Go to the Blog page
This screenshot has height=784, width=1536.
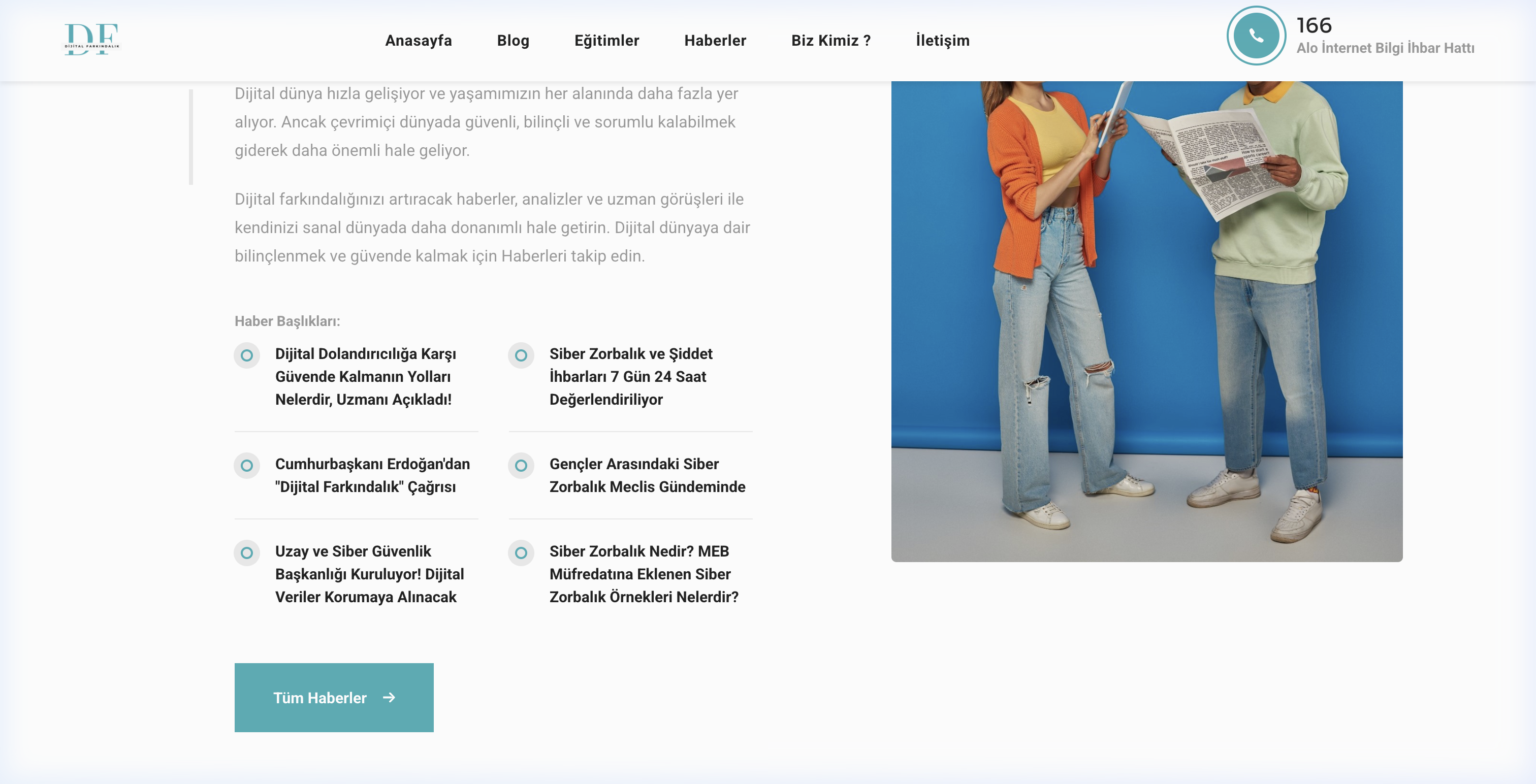point(514,41)
